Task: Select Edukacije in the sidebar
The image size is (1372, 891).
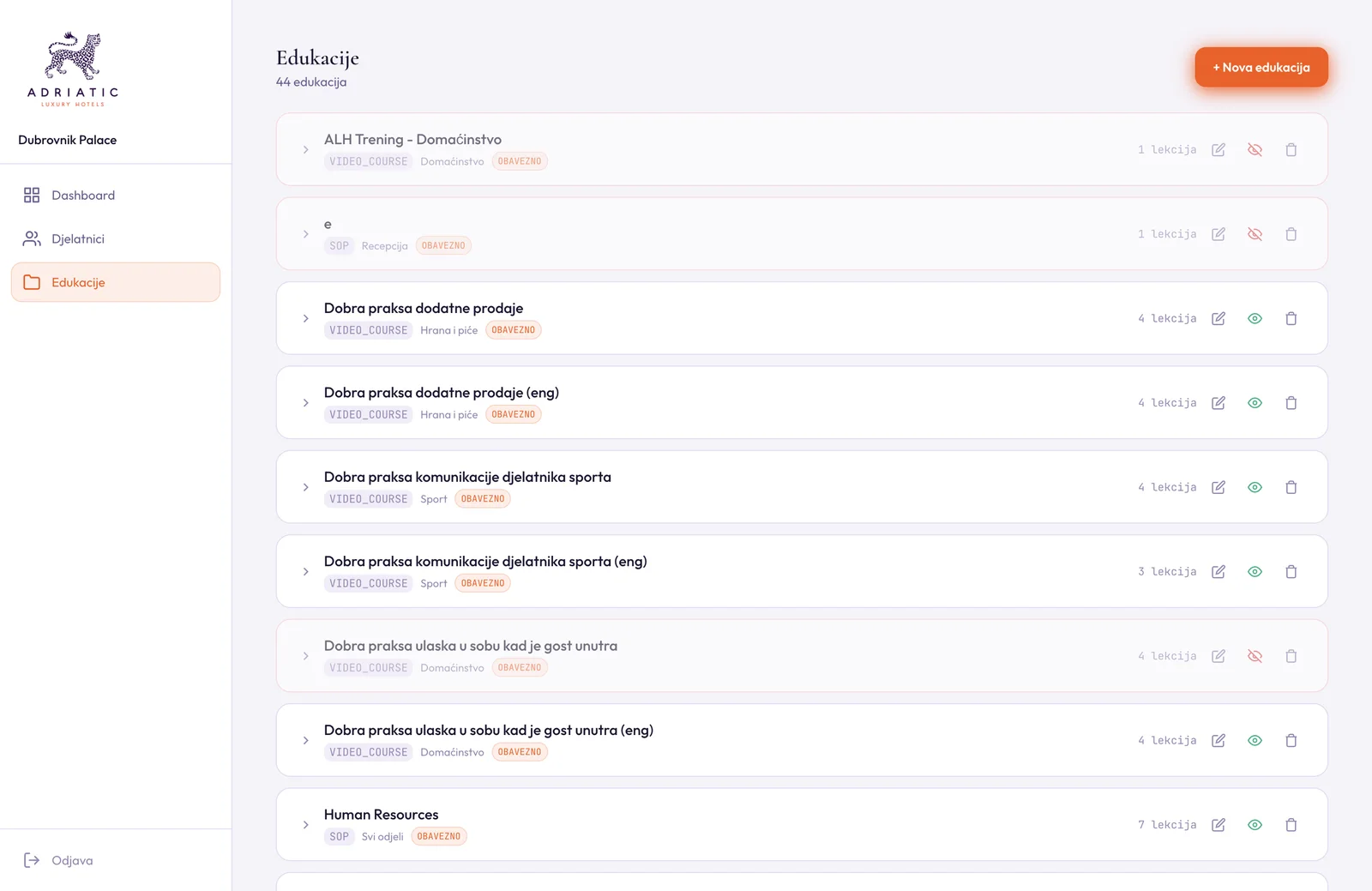Action: (116, 282)
